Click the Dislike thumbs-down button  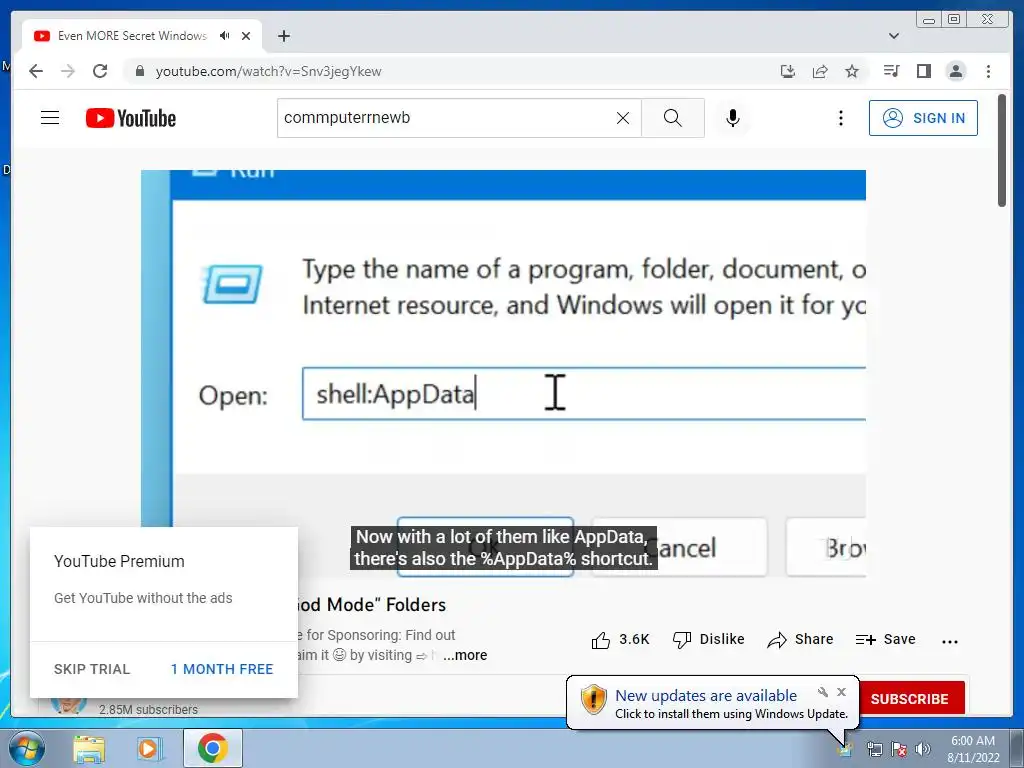coord(709,640)
